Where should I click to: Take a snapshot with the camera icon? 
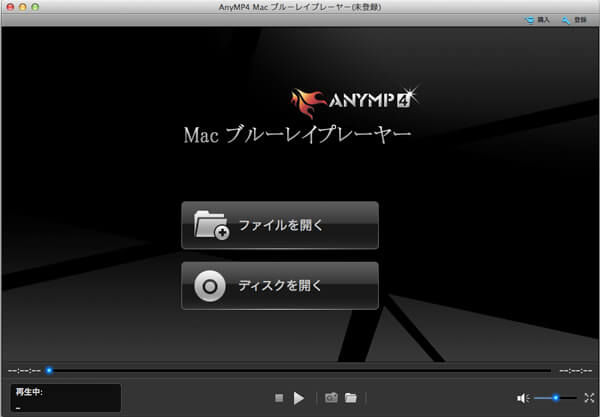coord(331,398)
